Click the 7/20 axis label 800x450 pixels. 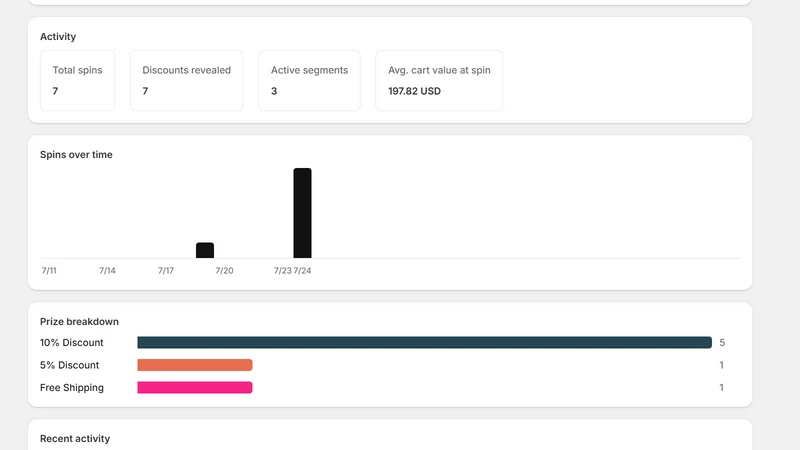pos(224,270)
